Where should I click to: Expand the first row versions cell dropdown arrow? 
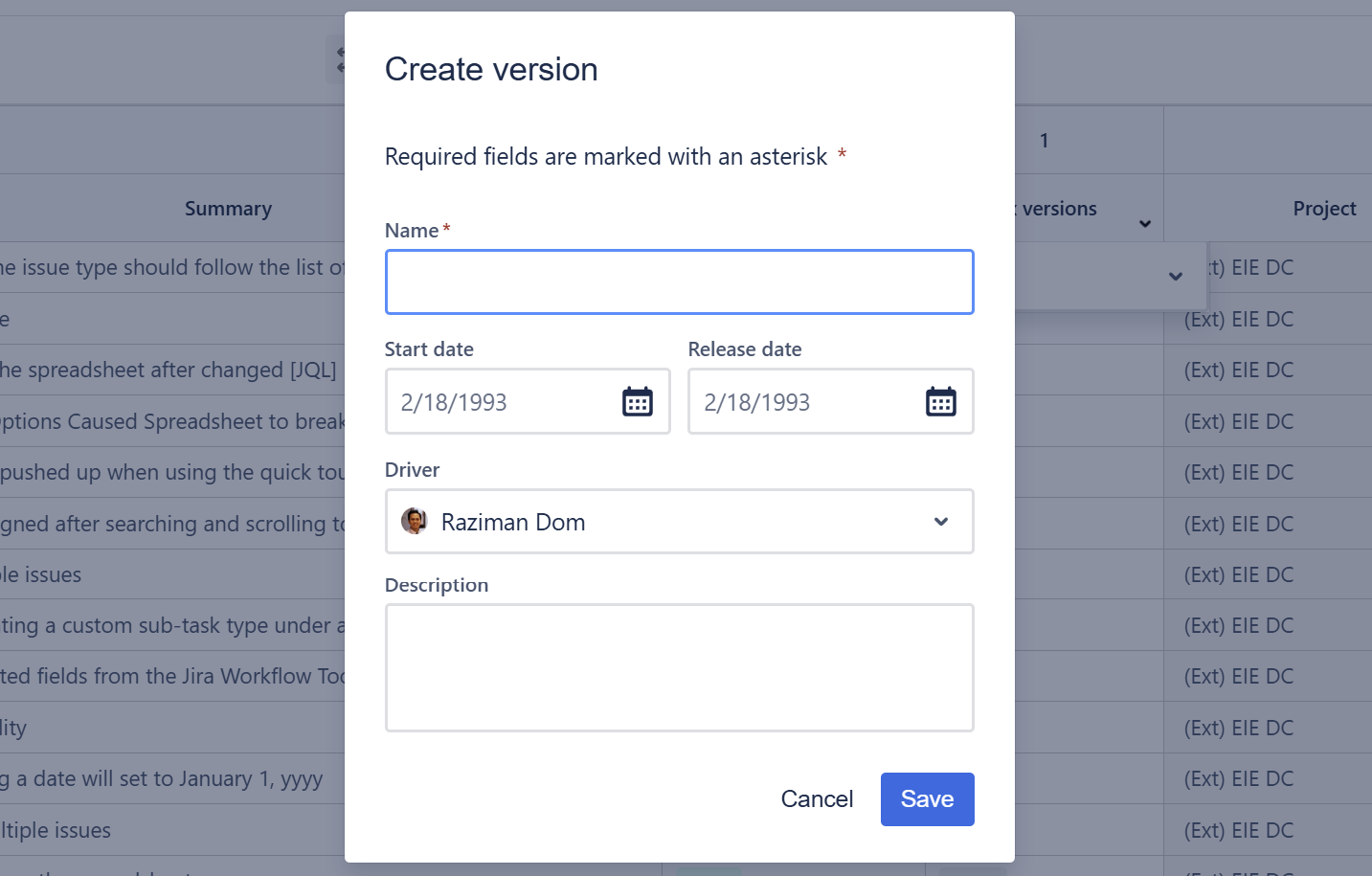pyautogui.click(x=1175, y=277)
